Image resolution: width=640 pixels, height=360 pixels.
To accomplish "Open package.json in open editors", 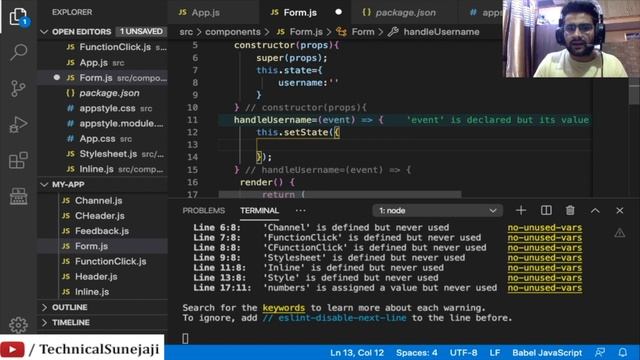I will tap(102, 93).
